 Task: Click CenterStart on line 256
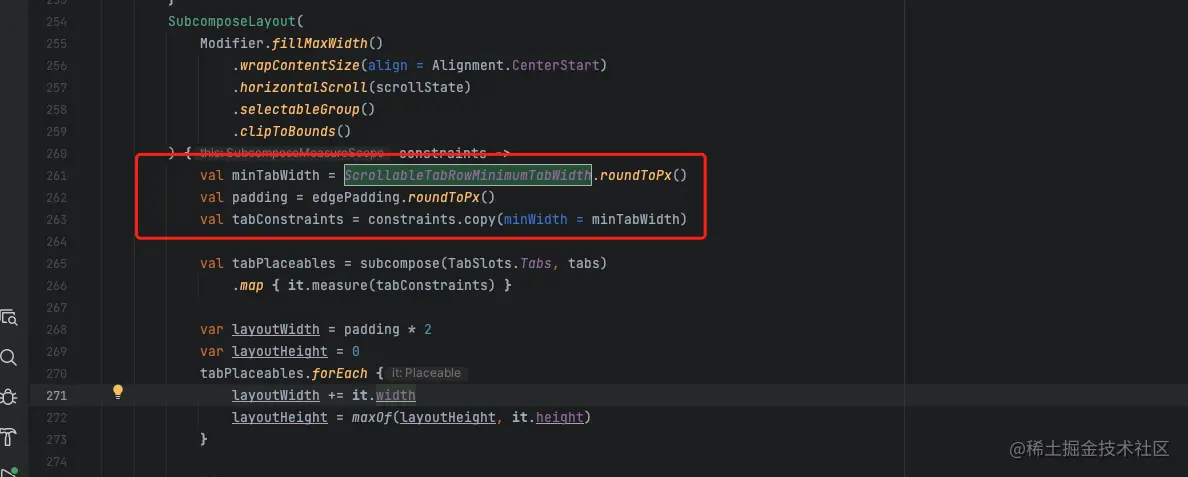pyautogui.click(x=555, y=65)
